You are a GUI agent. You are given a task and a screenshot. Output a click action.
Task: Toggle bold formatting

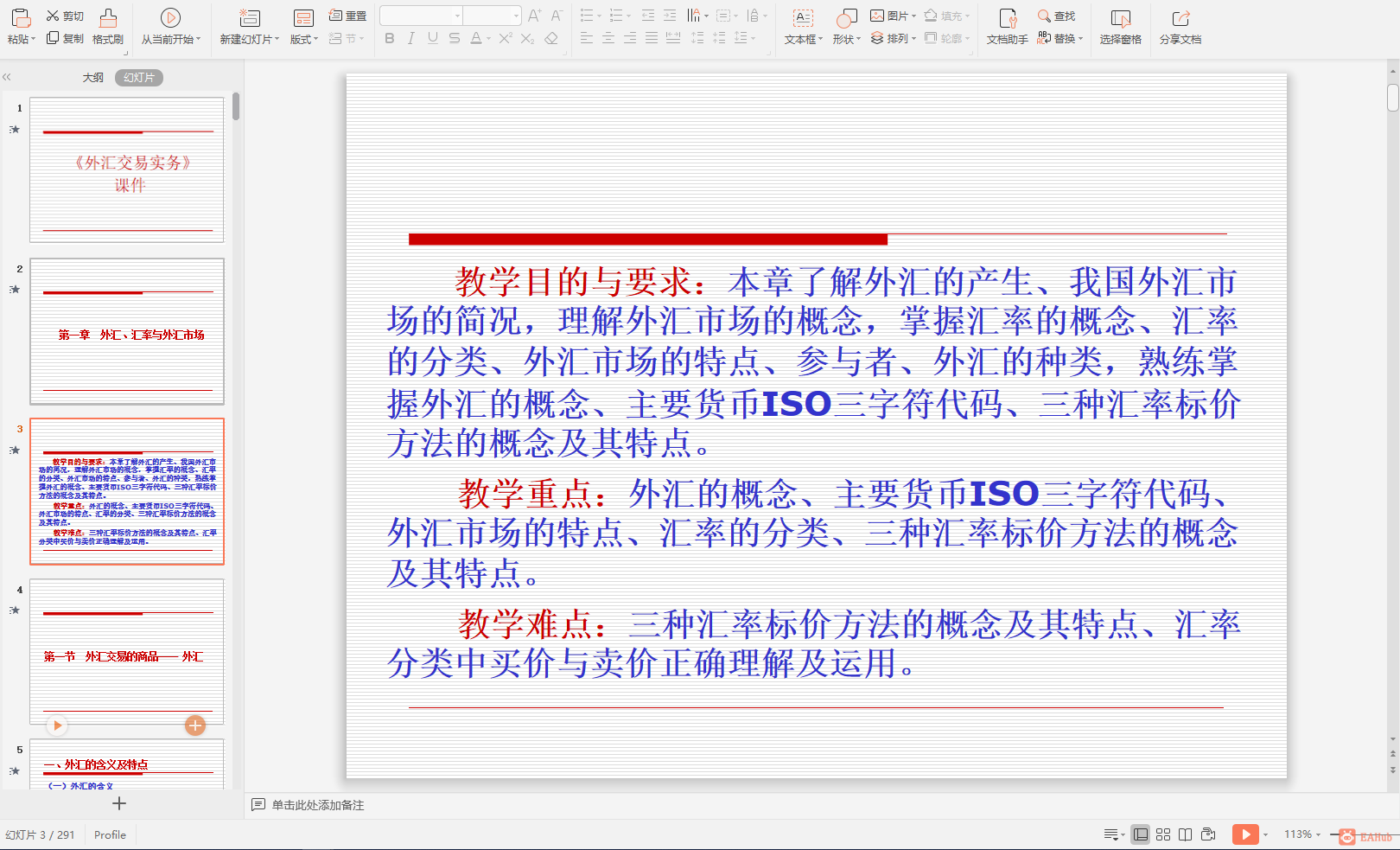pyautogui.click(x=390, y=39)
